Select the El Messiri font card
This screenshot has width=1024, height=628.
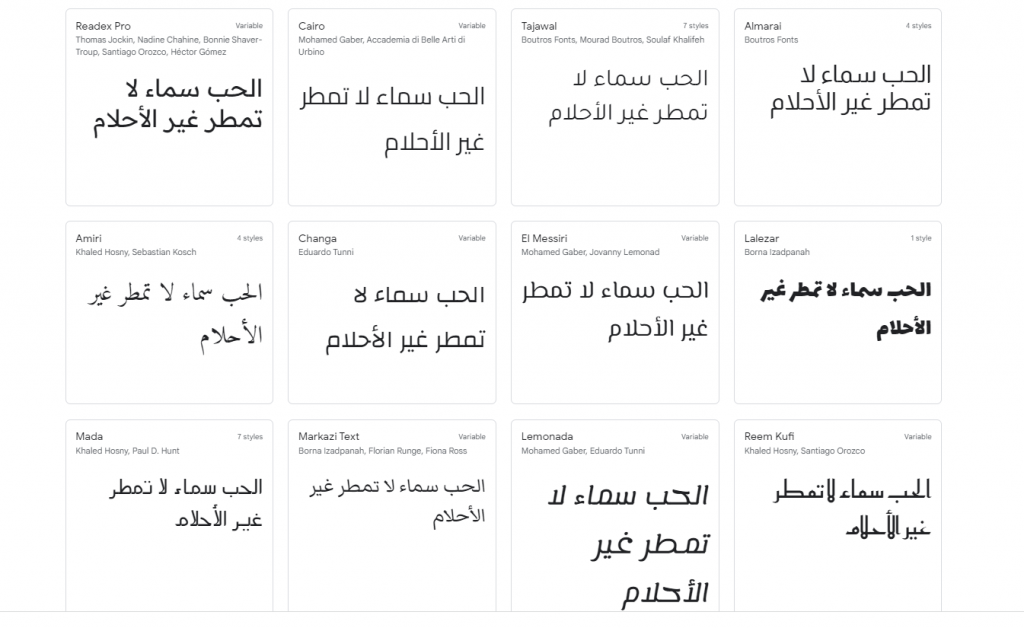pos(615,313)
